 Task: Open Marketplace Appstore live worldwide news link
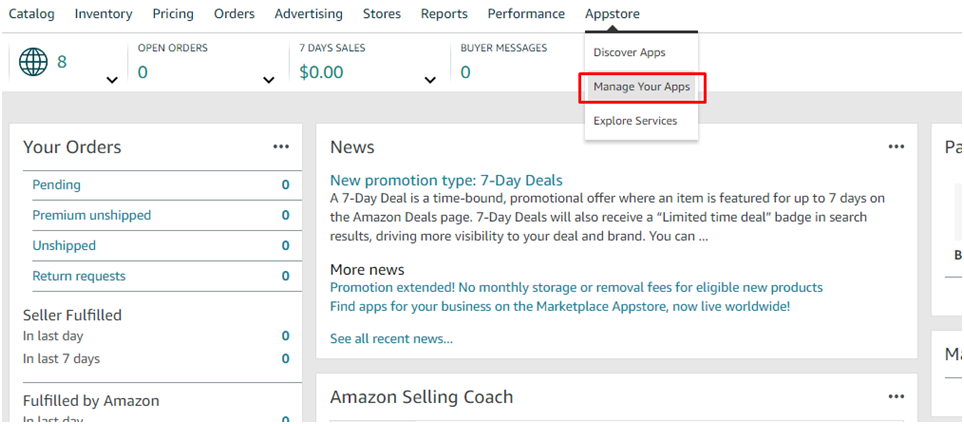pos(560,306)
